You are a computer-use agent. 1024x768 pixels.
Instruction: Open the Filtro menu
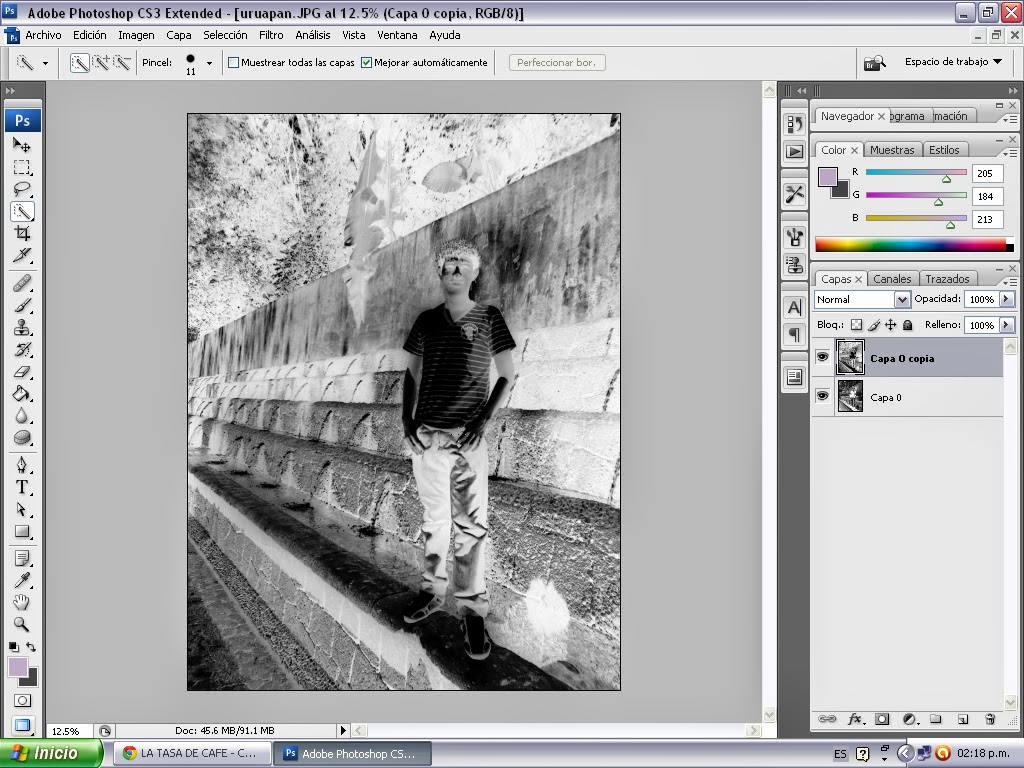(270, 35)
